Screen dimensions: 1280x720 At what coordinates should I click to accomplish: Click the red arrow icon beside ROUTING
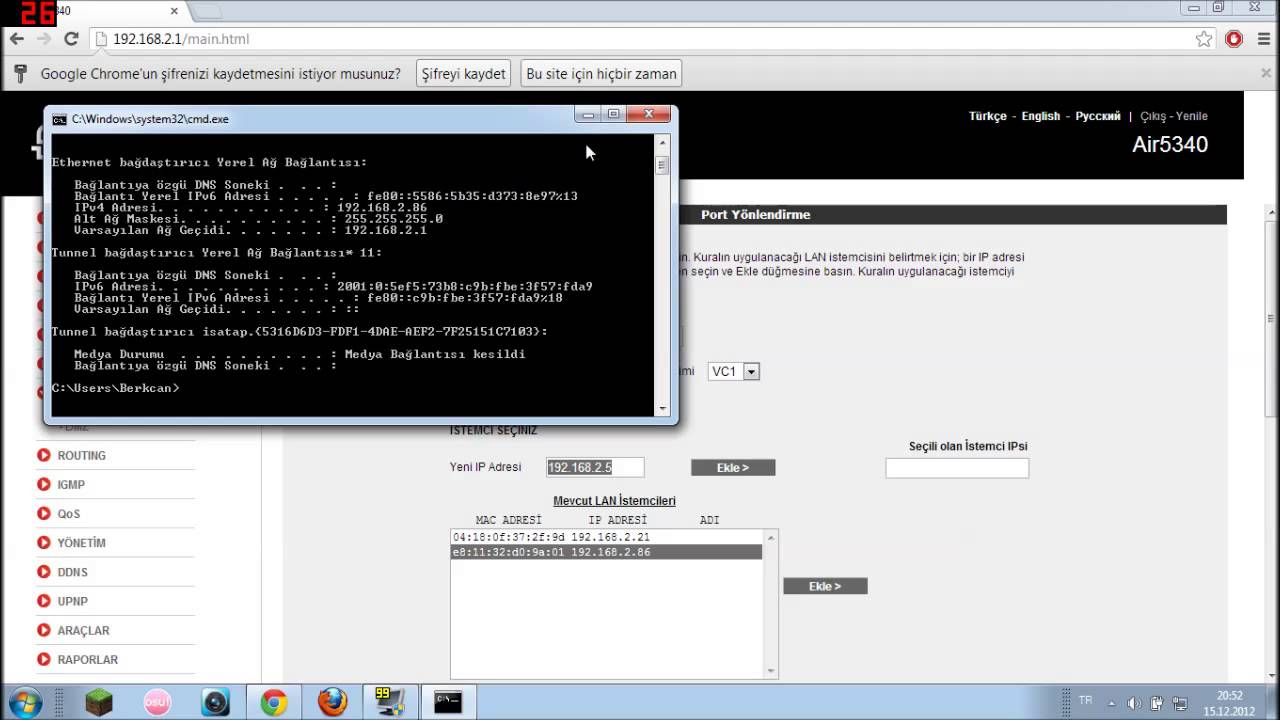click(44, 455)
